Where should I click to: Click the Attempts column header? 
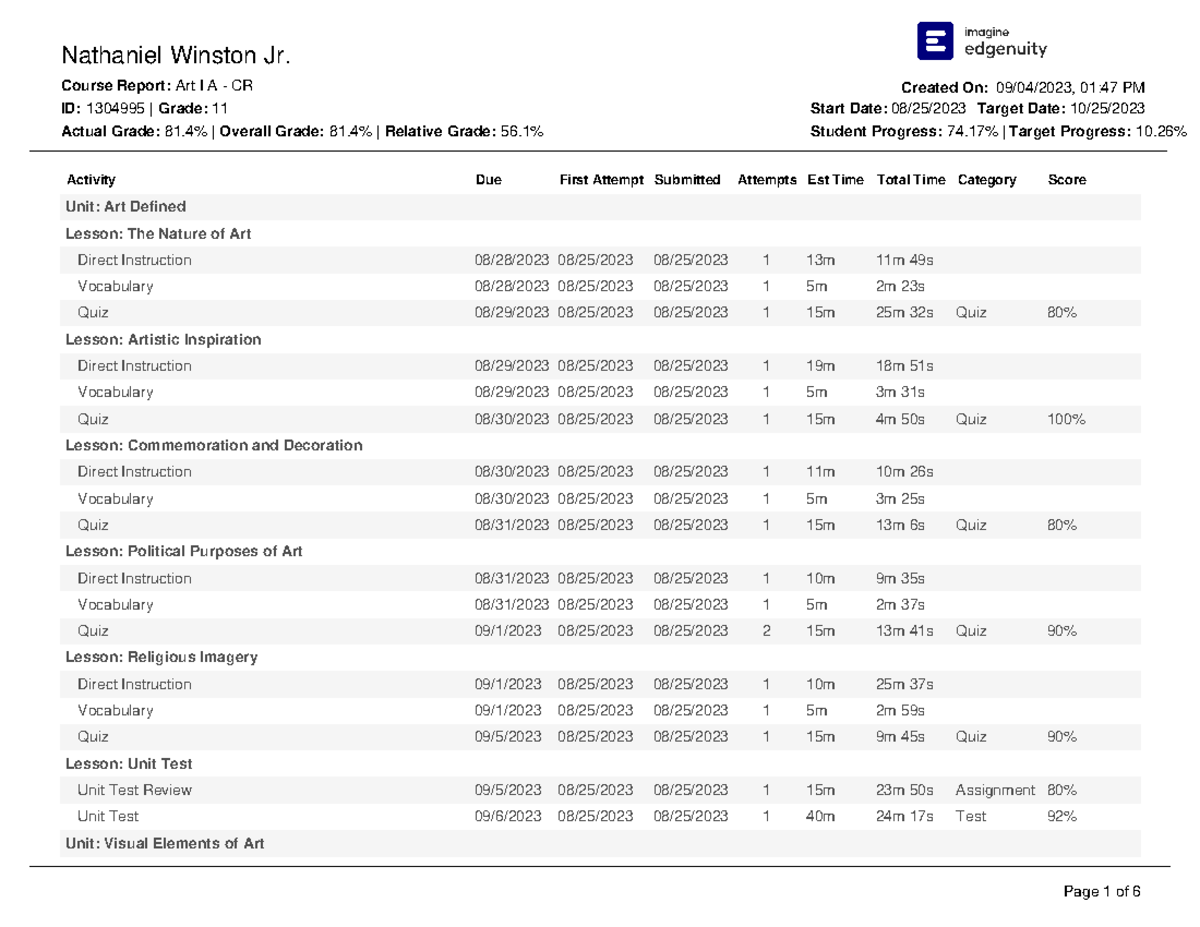tap(767, 180)
